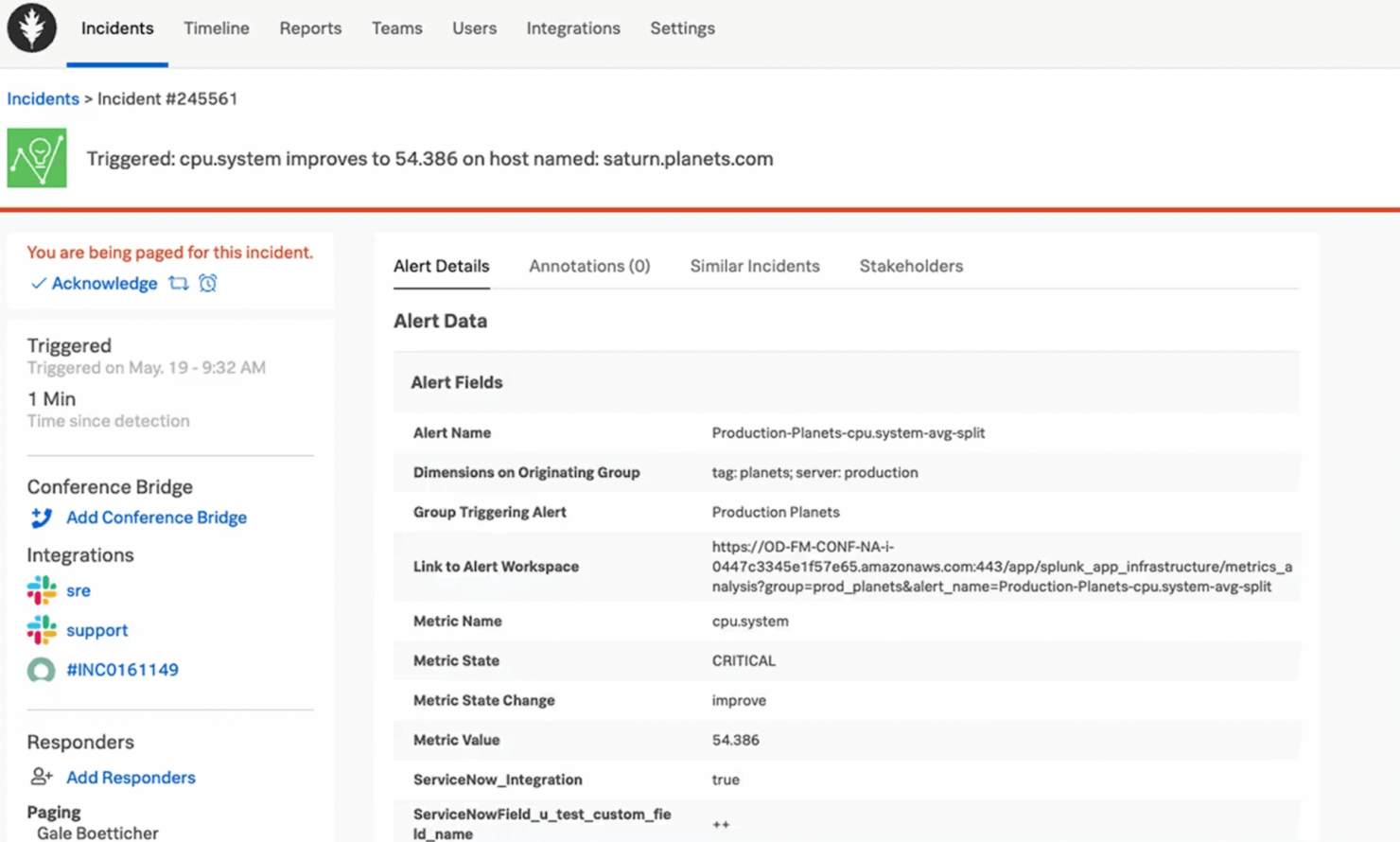This screenshot has height=842, width=1400.
Task: Open Integrations from the top navigation
Action: (x=572, y=28)
